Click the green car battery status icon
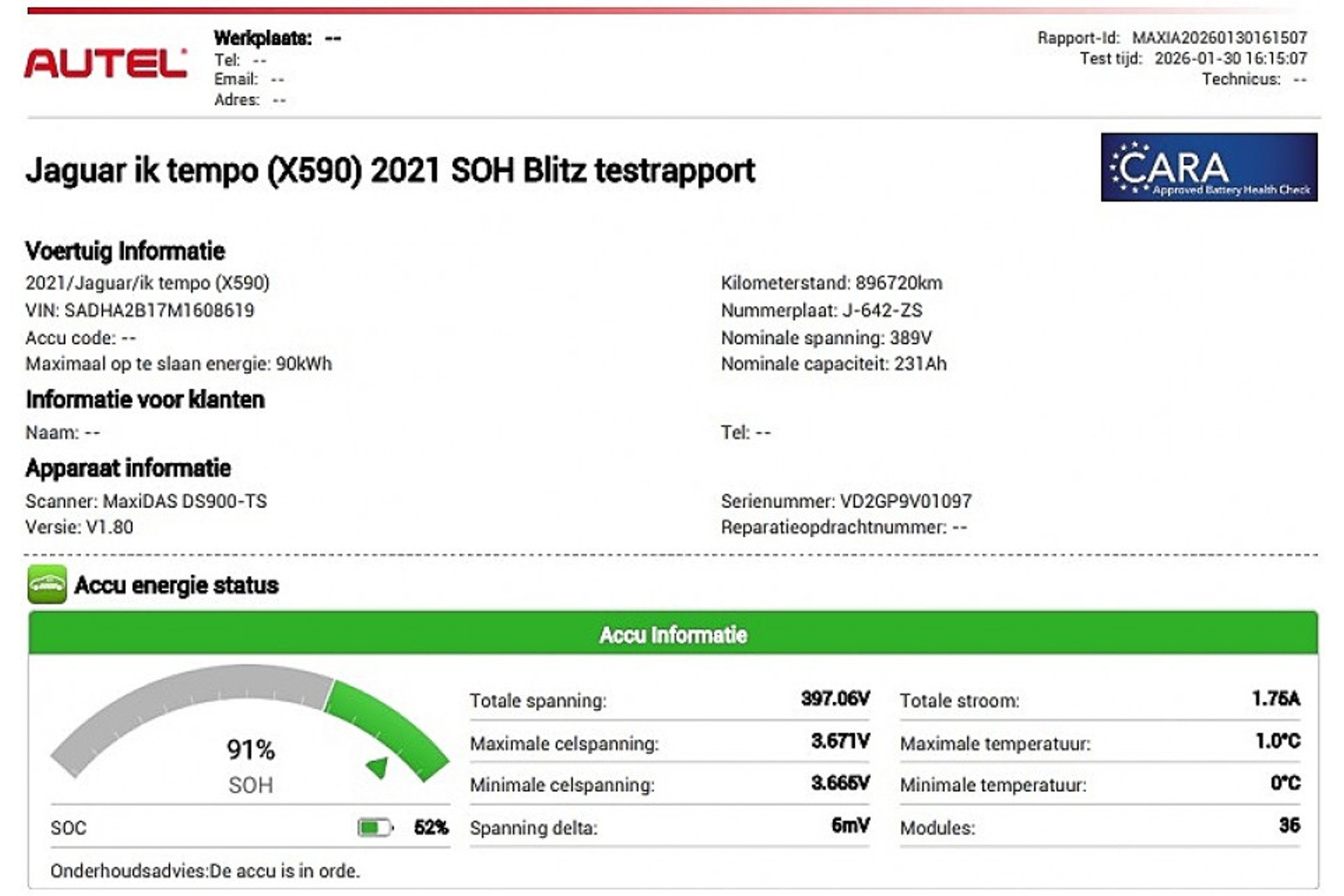 pyautogui.click(x=47, y=584)
